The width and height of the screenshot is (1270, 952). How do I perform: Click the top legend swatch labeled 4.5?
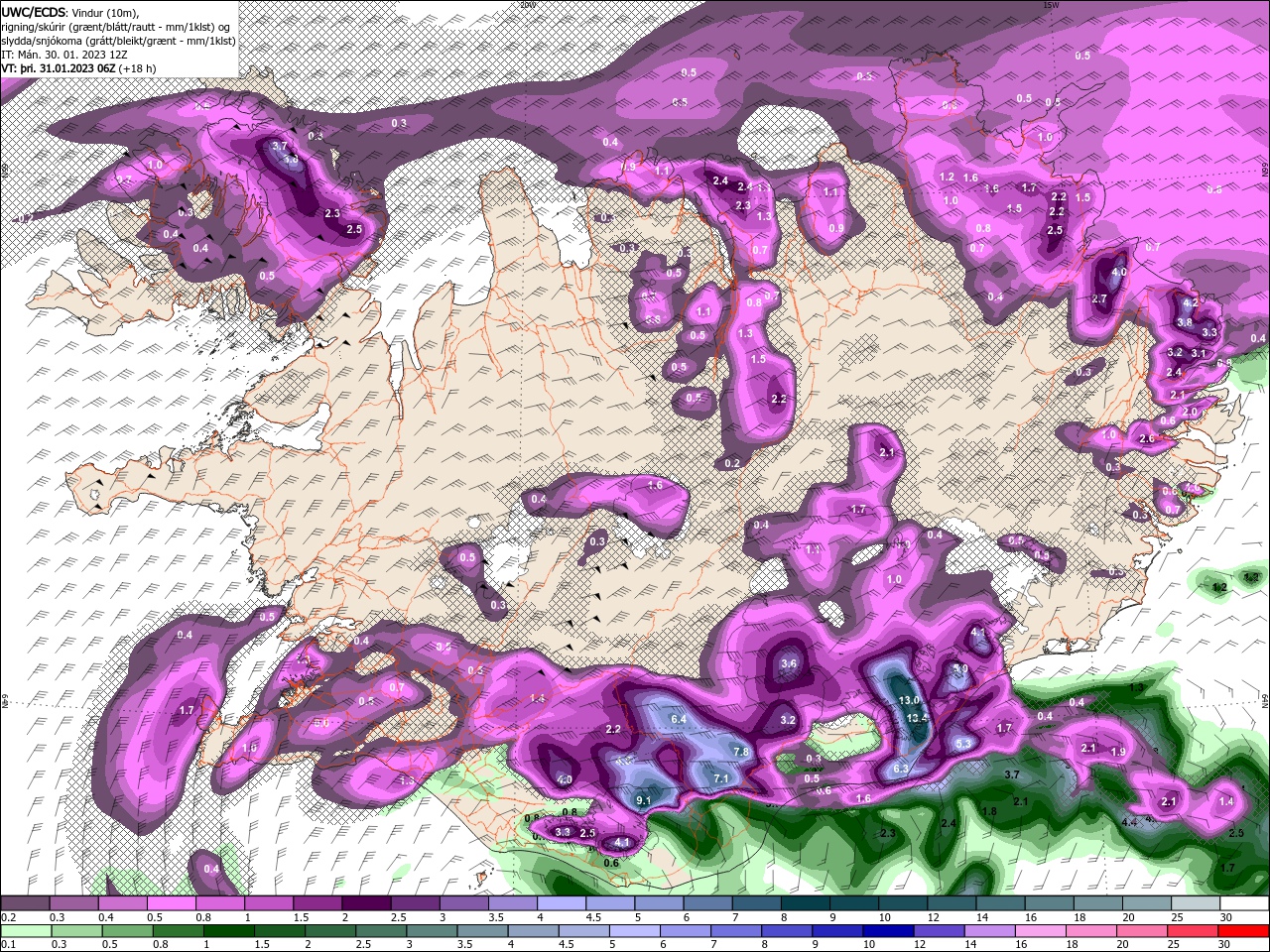pos(610,903)
